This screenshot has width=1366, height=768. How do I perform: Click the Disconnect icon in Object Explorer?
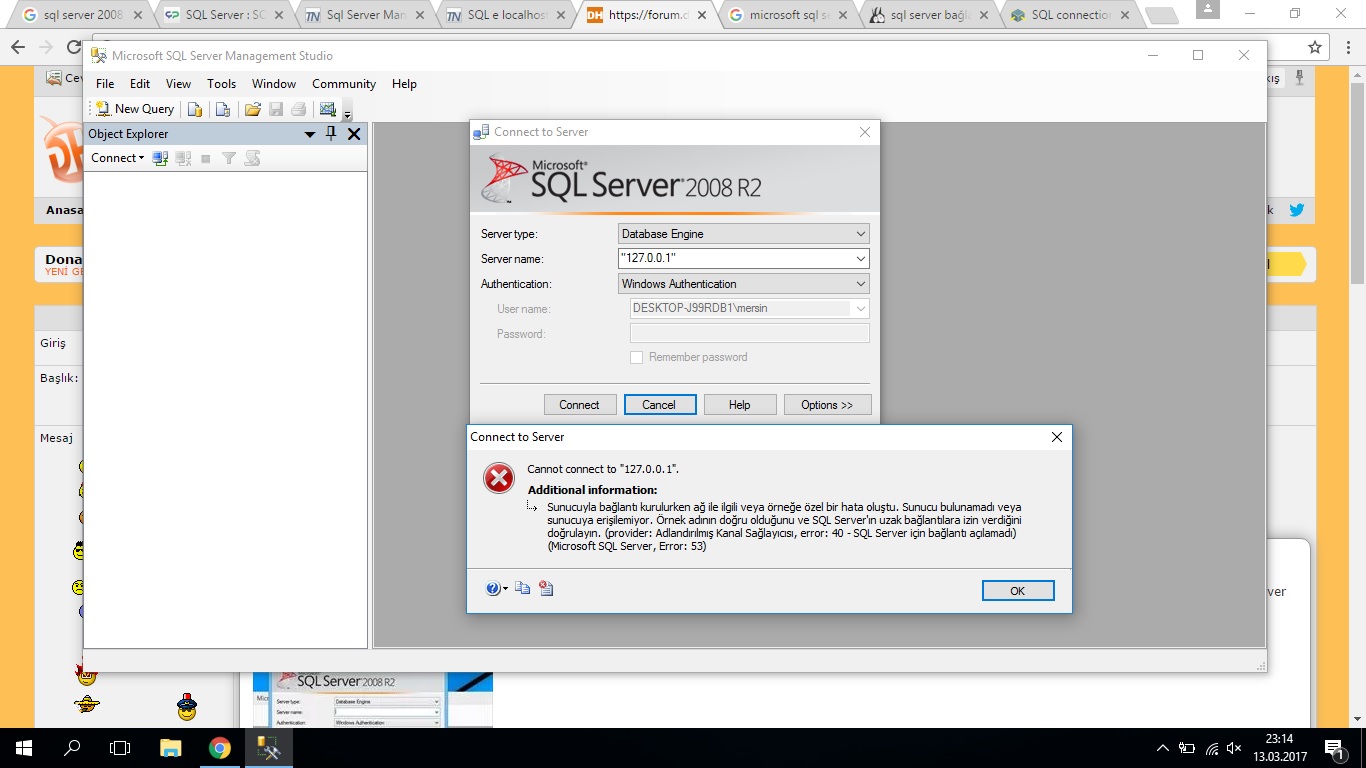point(183,158)
